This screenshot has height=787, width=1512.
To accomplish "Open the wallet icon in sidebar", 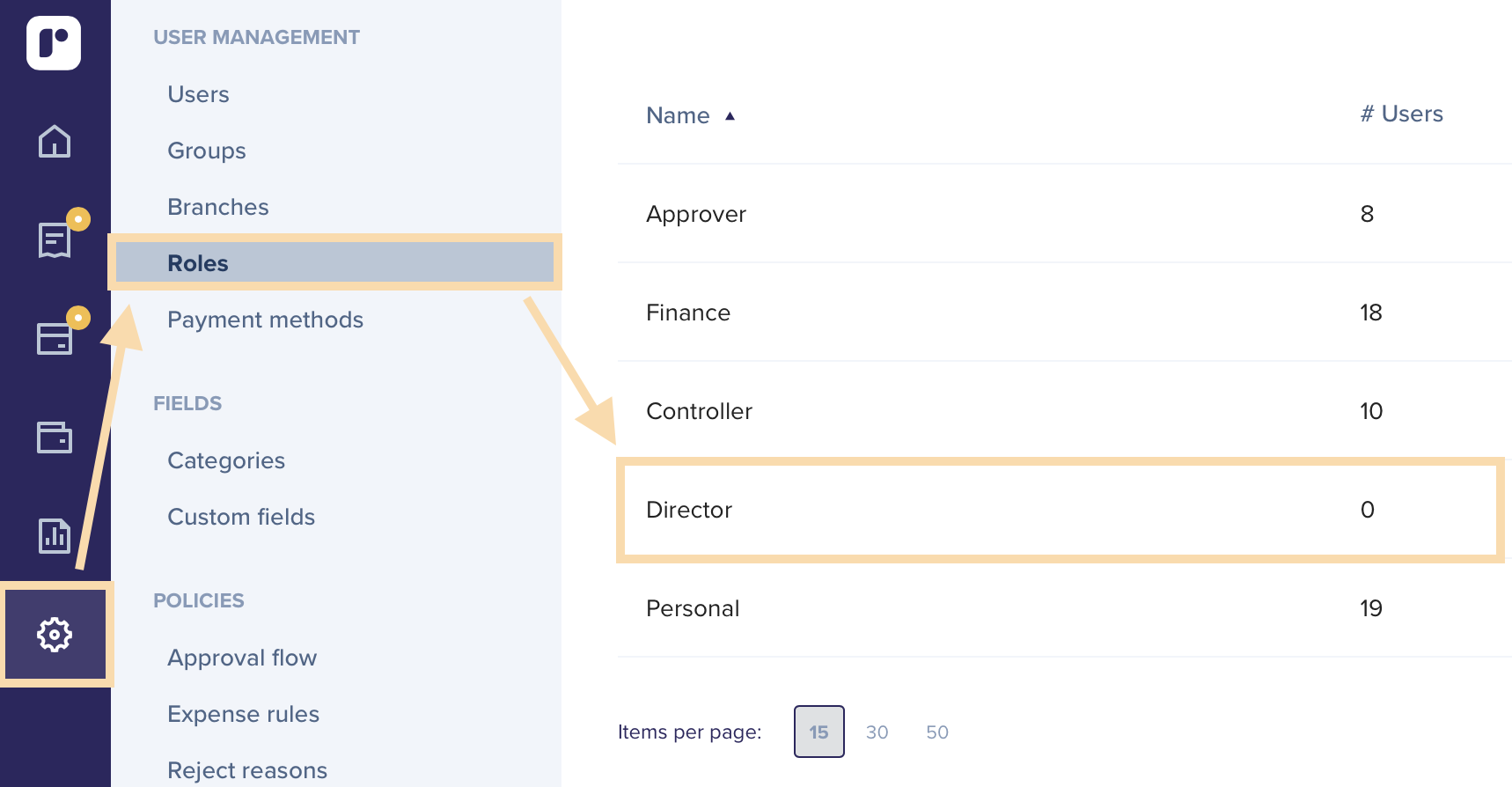I will click(55, 437).
